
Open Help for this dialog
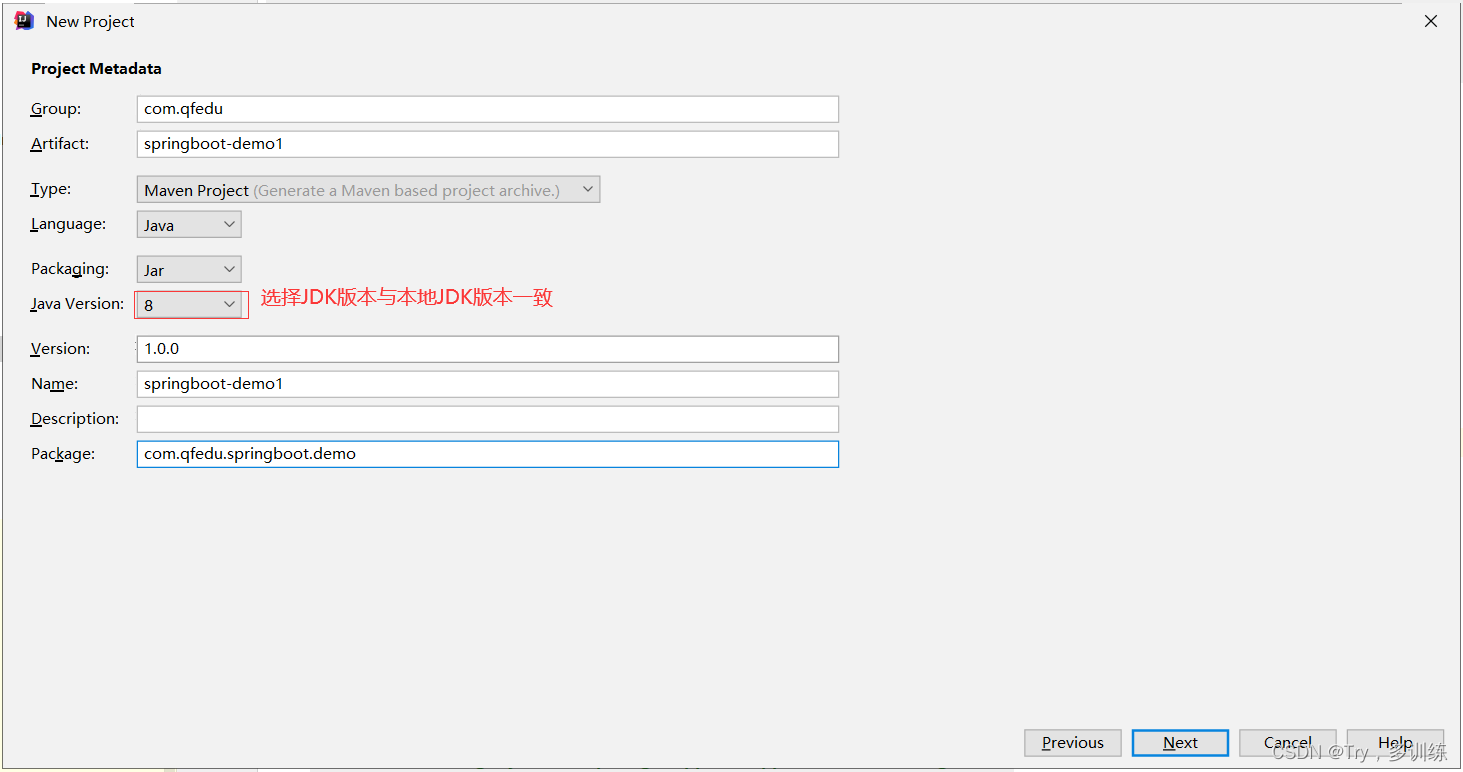(1395, 743)
